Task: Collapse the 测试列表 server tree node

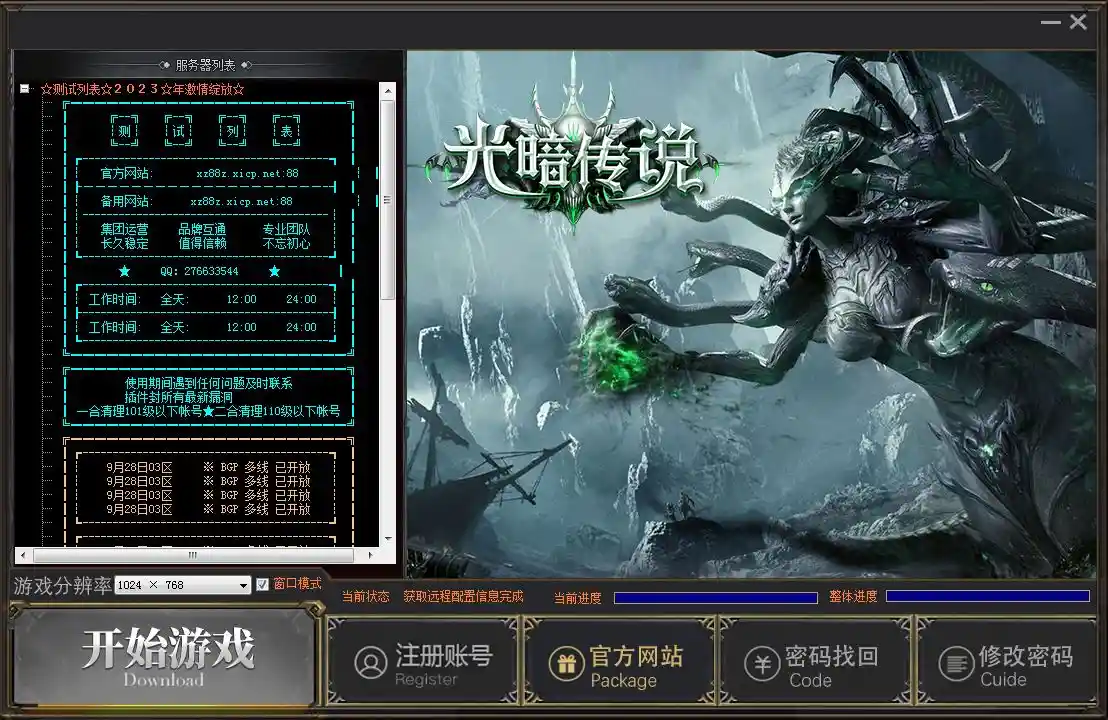Action: pyautogui.click(x=25, y=89)
